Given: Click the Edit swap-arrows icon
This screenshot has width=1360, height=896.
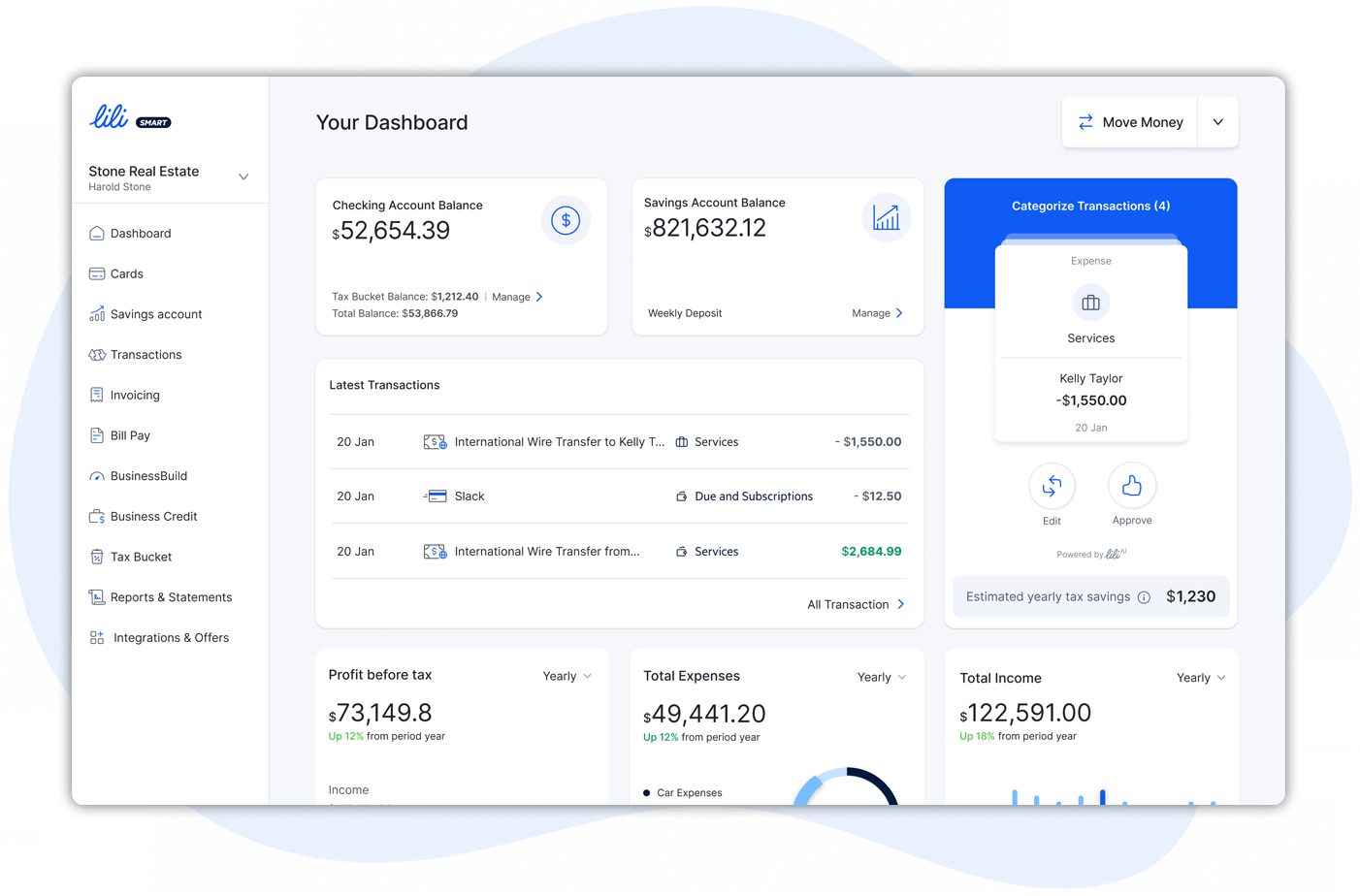Looking at the screenshot, I should 1052,487.
